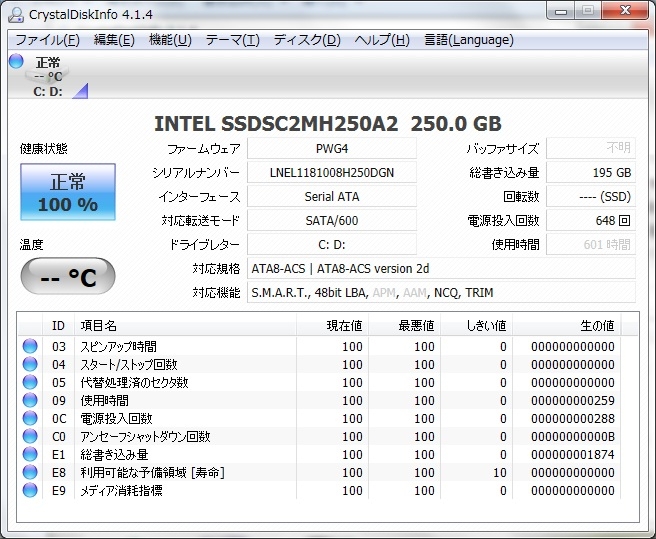
Task: Click status orb for 電源投入回数 row
Action: [30, 419]
